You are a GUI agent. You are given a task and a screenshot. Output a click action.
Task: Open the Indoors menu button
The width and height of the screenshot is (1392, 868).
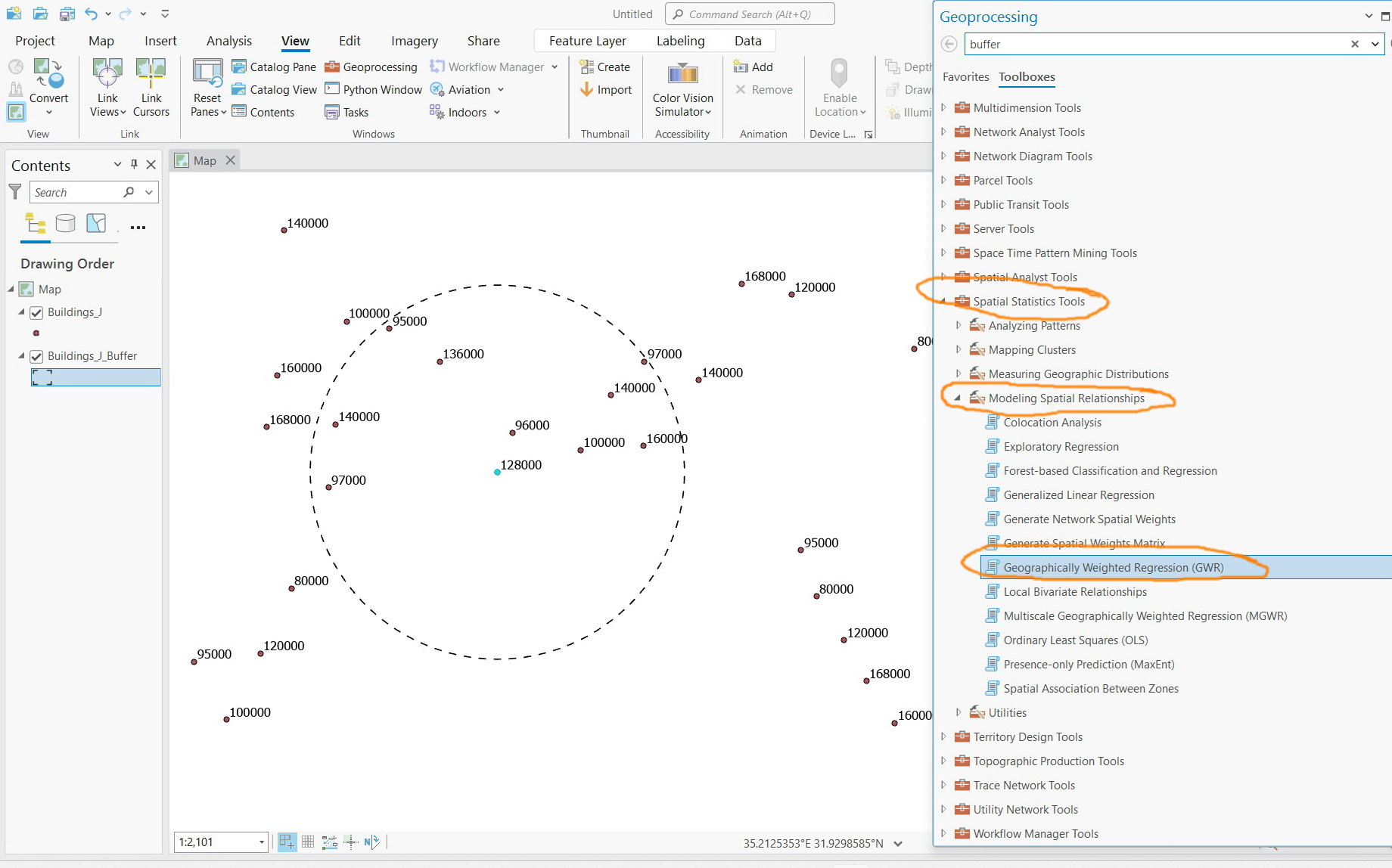[465, 112]
